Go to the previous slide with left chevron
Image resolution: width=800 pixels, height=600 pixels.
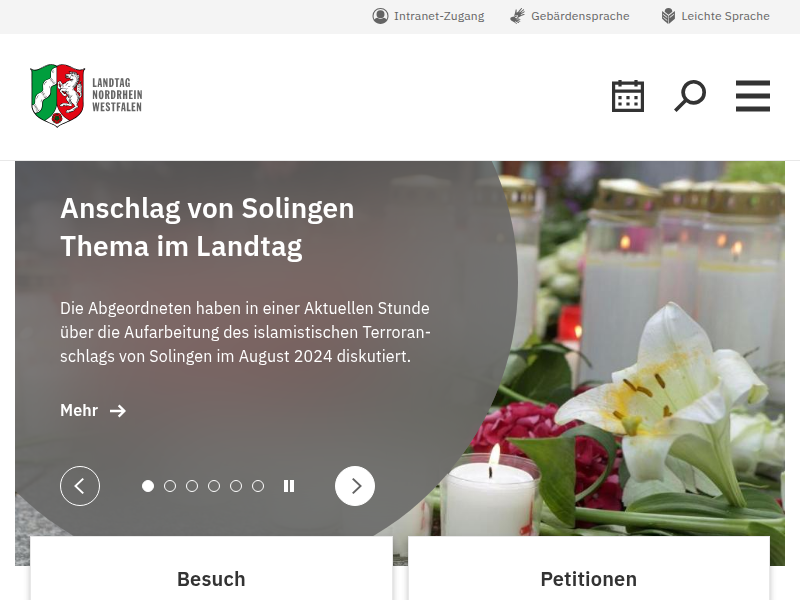(x=80, y=486)
